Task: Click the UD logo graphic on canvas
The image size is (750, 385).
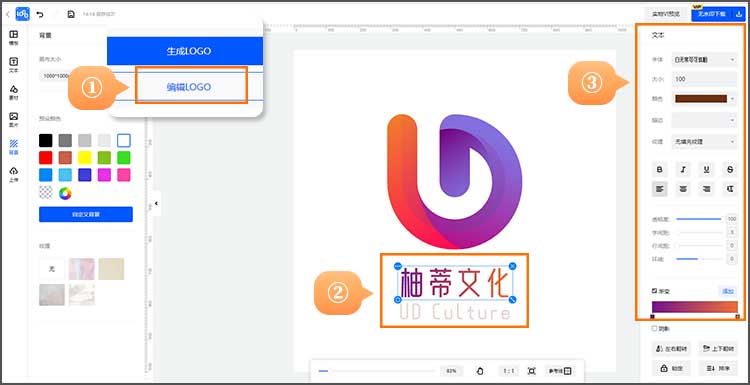Action: tap(454, 182)
